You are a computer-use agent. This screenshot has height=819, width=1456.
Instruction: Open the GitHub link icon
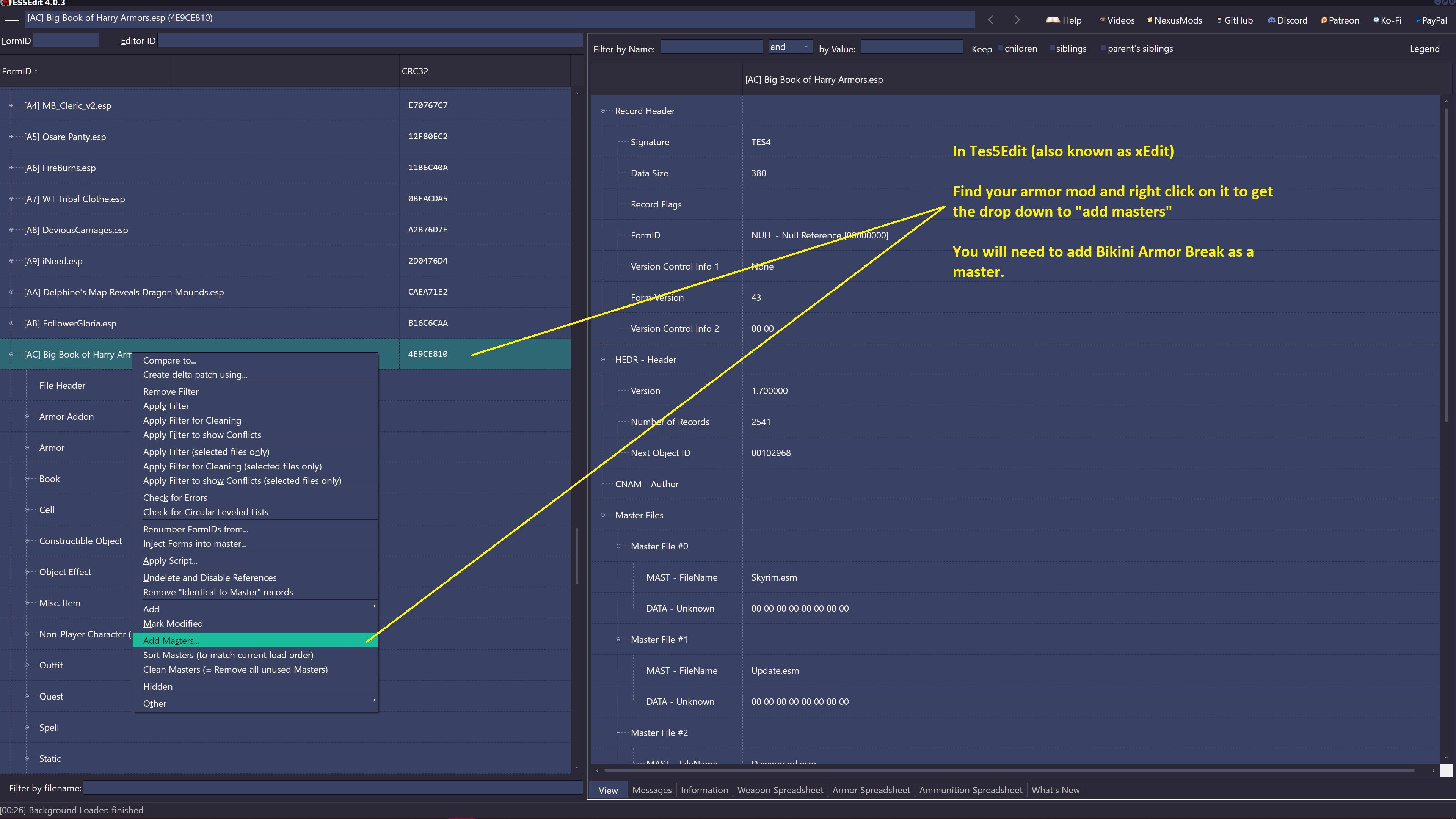(x=1219, y=20)
